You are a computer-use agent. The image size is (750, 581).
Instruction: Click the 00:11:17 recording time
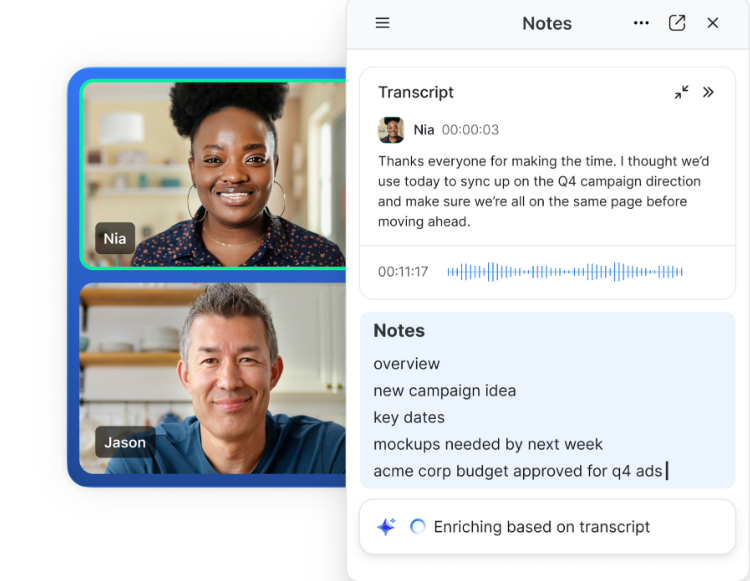coord(403,272)
